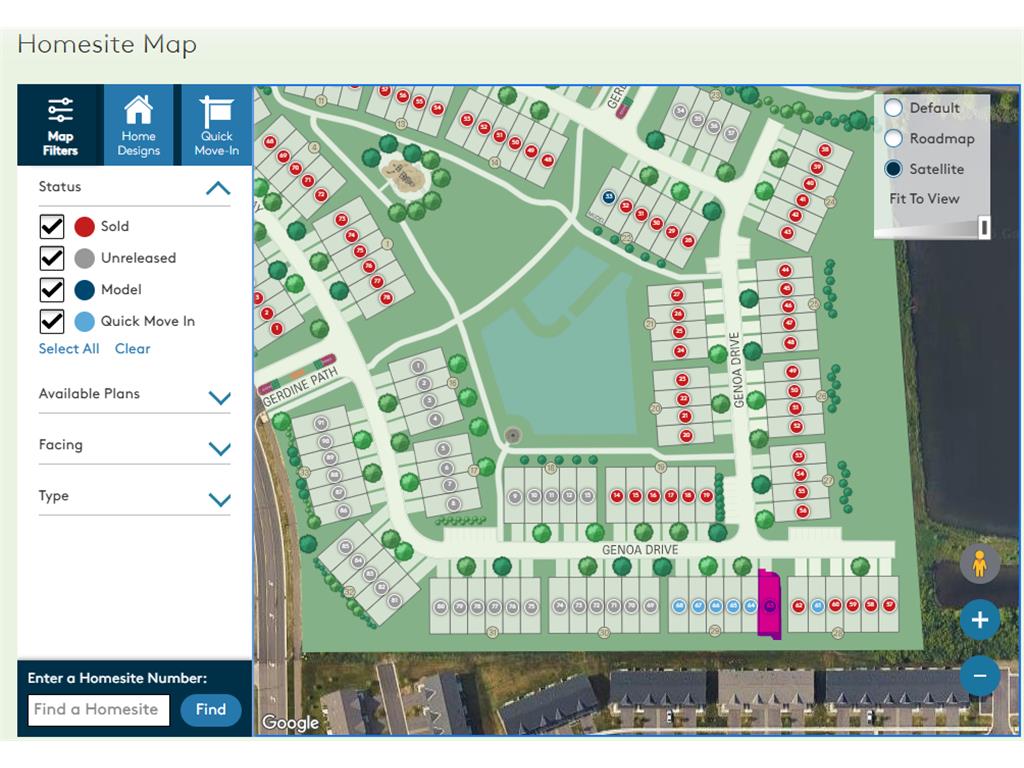Collapse the Status filter section

tap(218, 189)
